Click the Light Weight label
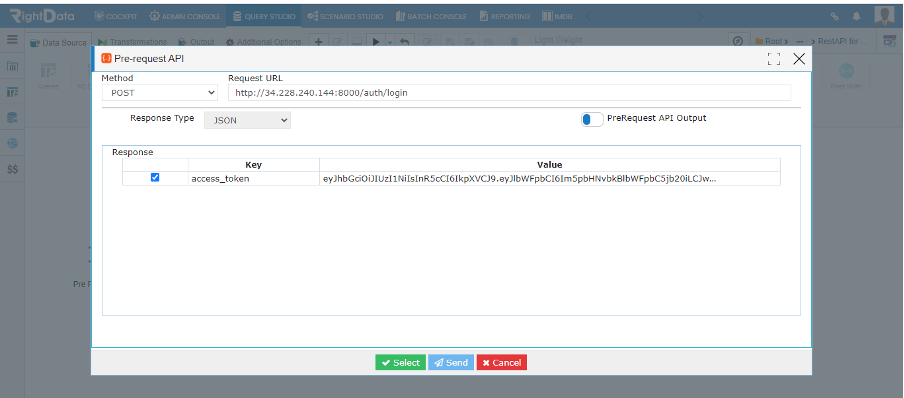904x398 pixels. tap(559, 40)
